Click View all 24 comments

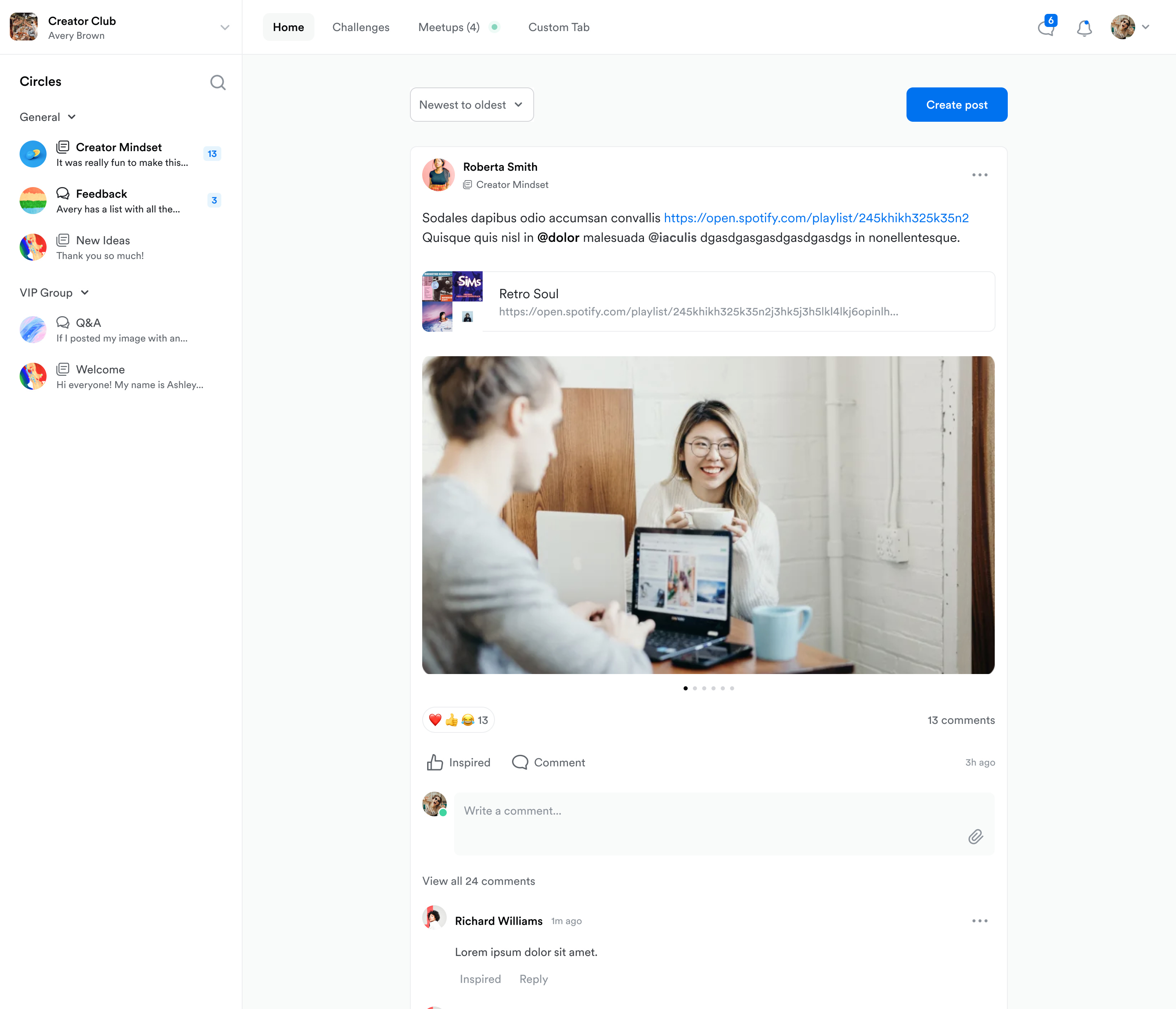click(x=479, y=881)
